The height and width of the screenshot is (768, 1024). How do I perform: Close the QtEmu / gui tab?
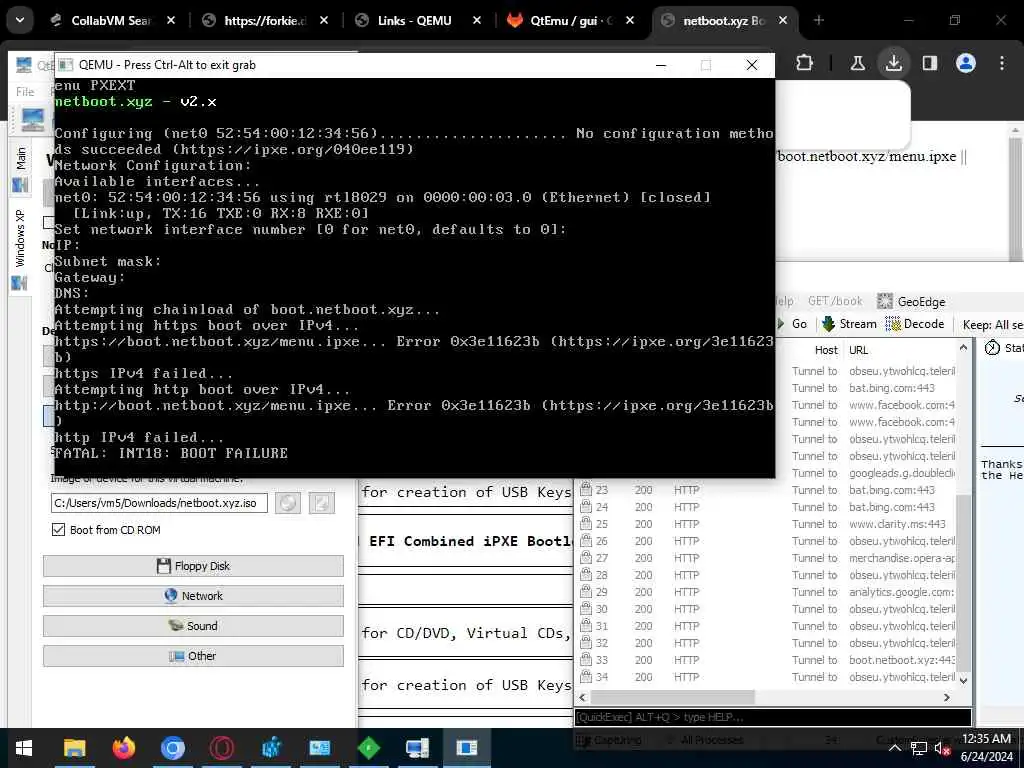pos(630,20)
